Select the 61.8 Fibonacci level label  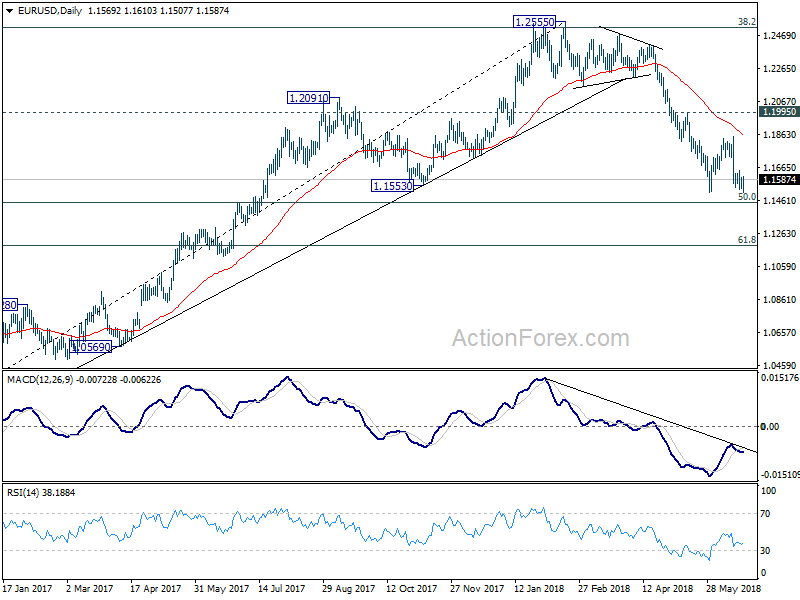747,239
